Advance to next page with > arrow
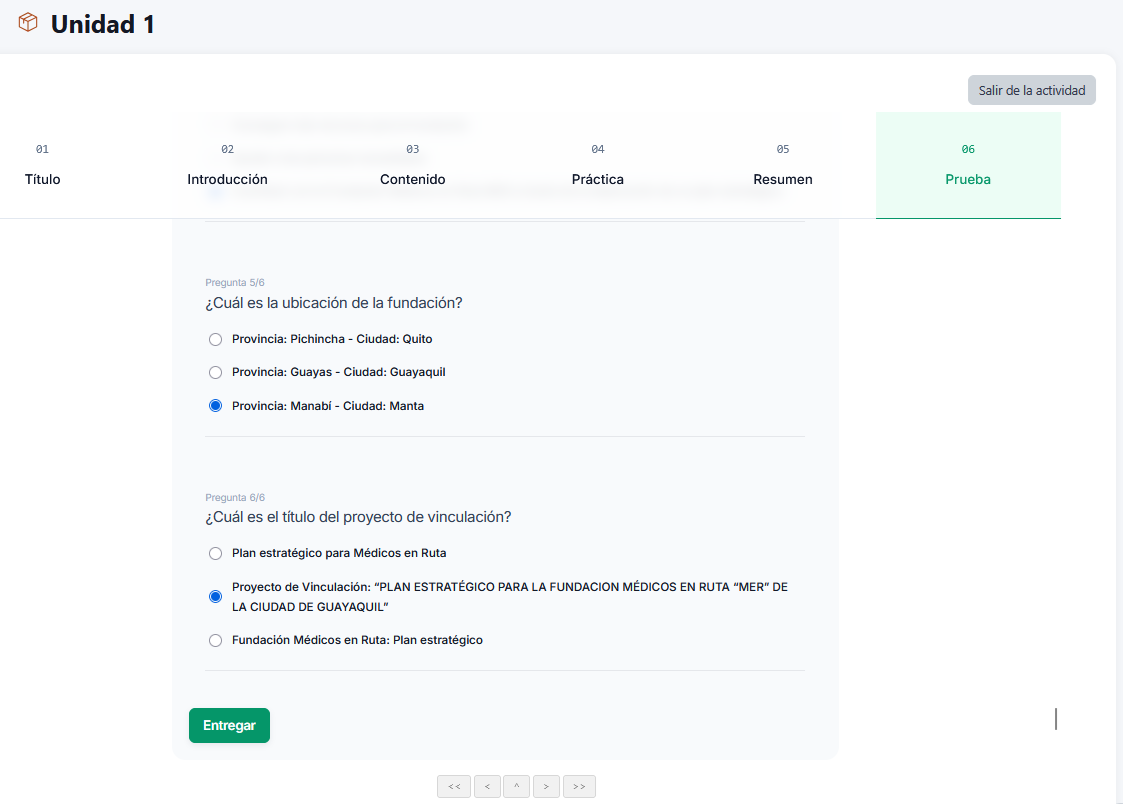This screenshot has width=1123, height=804. coord(546,787)
